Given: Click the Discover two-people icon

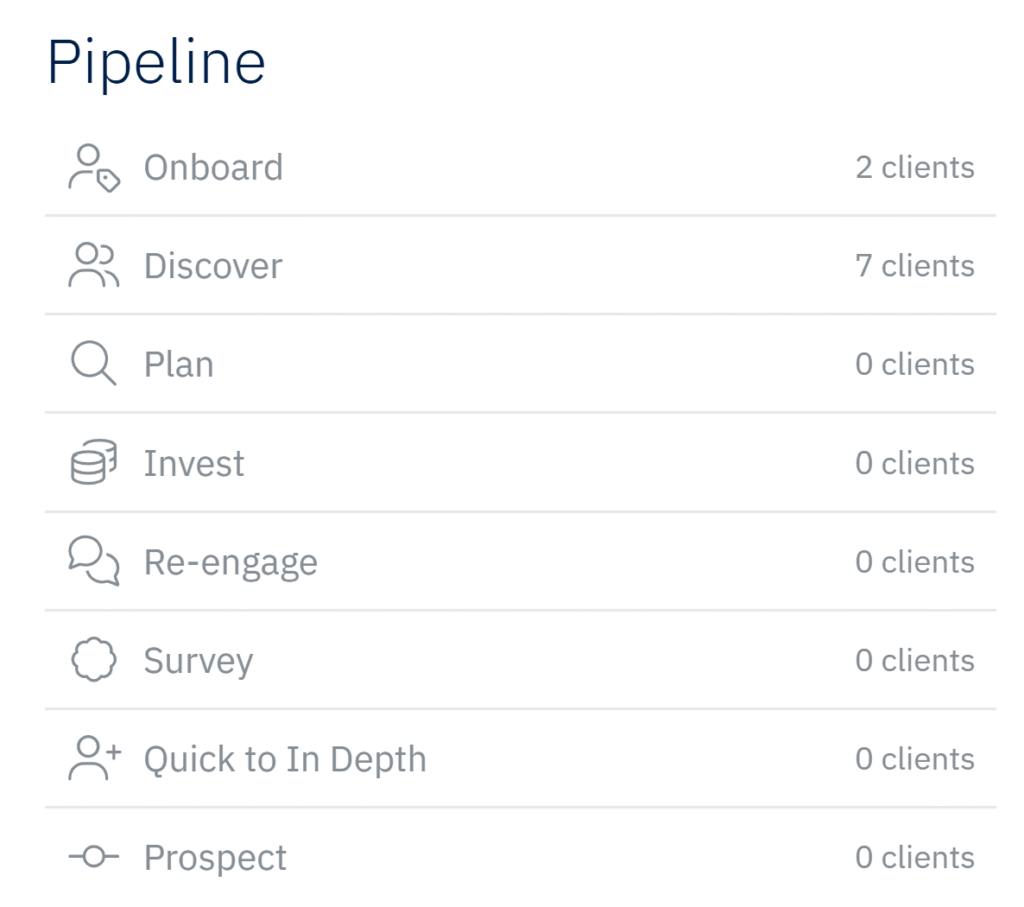Looking at the screenshot, I should [93, 266].
